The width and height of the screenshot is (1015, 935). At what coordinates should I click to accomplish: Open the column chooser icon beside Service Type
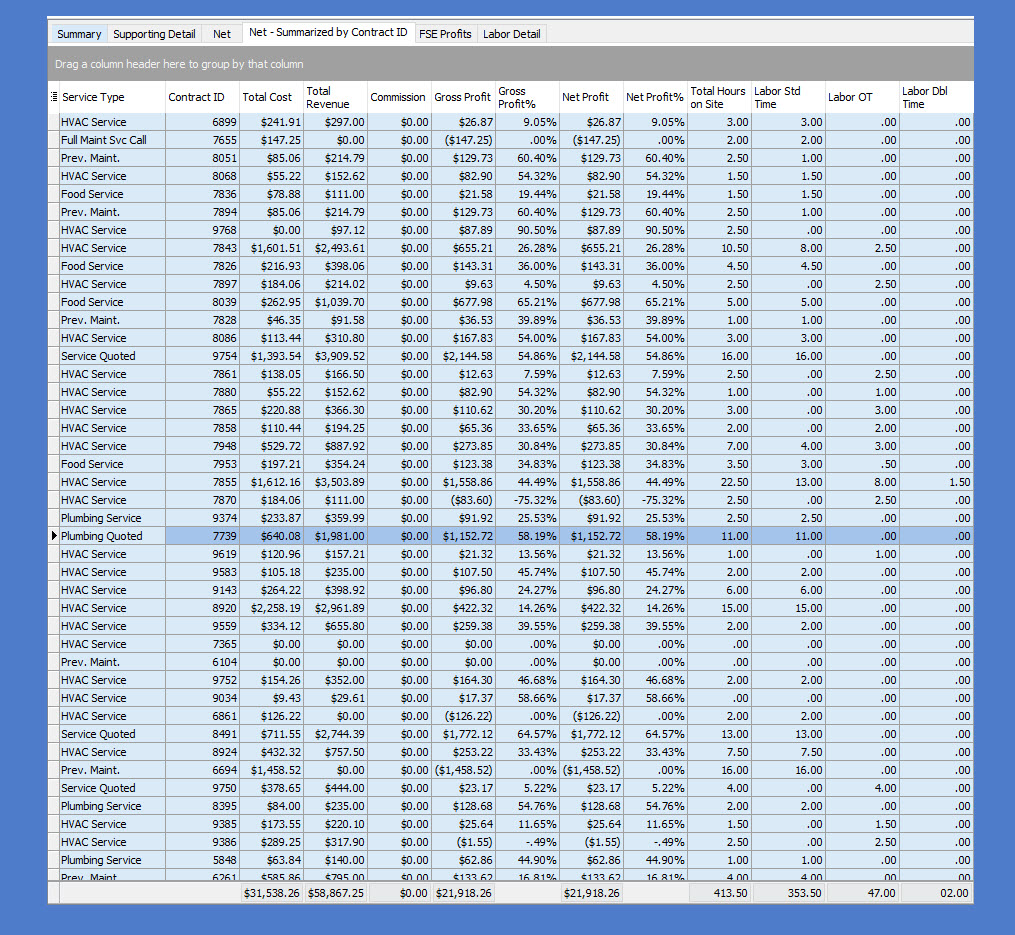(x=54, y=97)
